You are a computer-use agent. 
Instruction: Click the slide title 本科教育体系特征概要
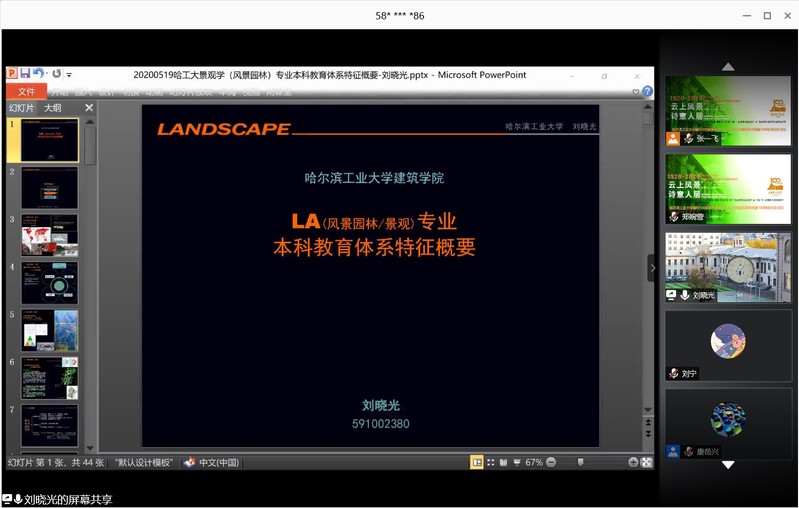[x=375, y=247]
